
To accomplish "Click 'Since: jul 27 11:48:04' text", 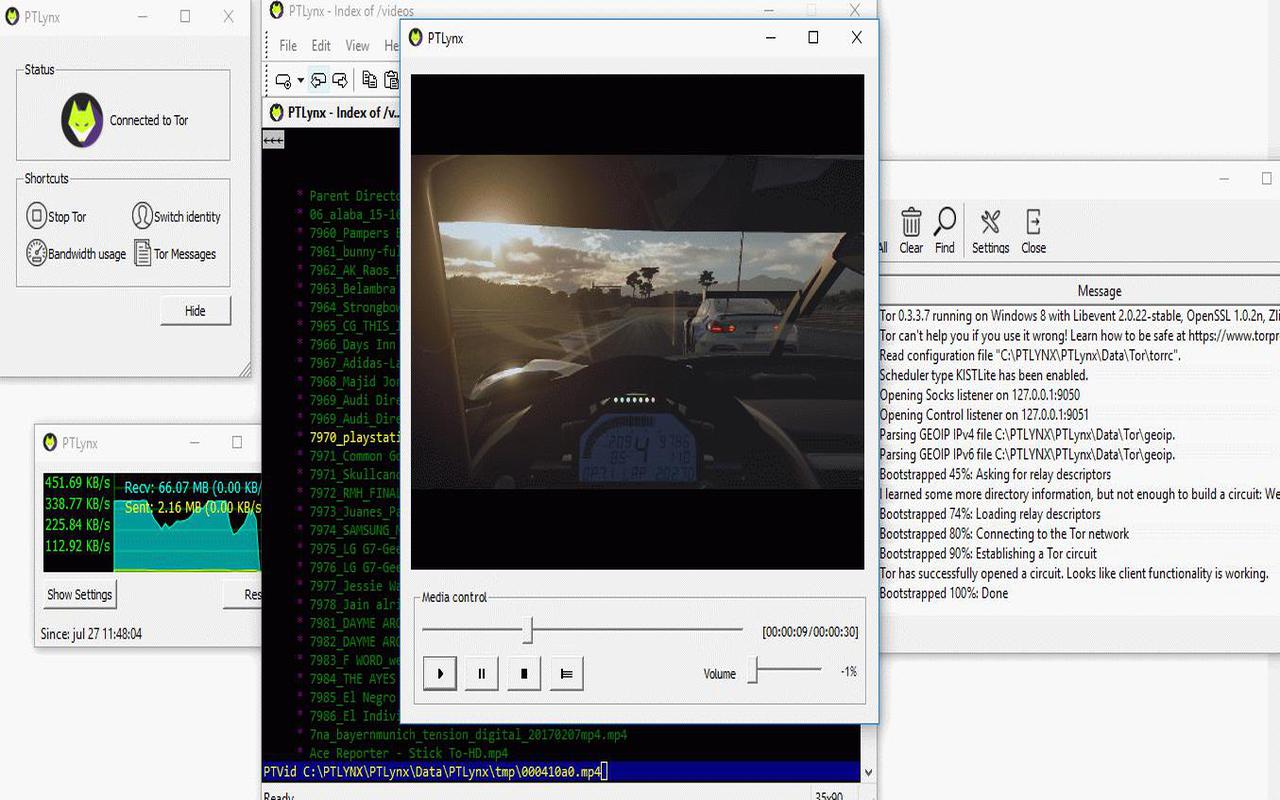I will click(x=91, y=634).
